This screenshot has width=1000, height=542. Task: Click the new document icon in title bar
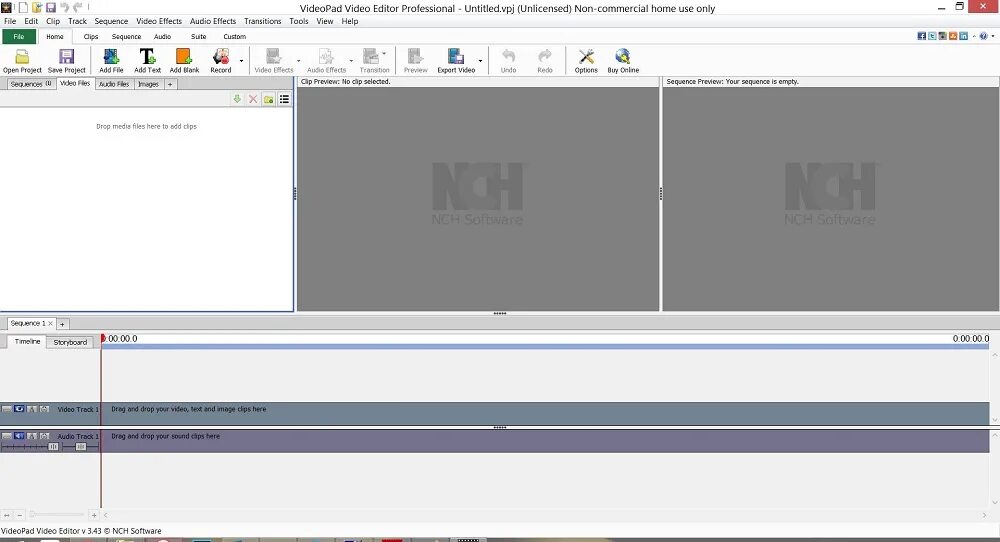tap(23, 8)
